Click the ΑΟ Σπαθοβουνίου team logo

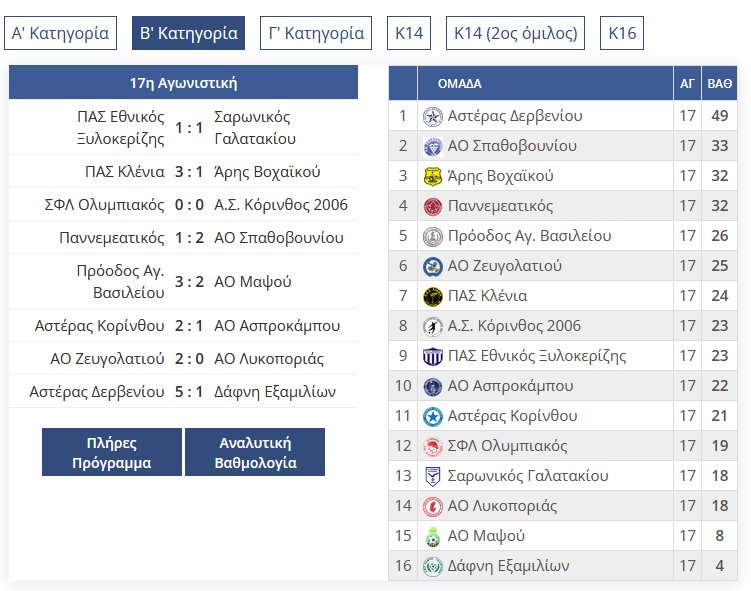[x=432, y=146]
